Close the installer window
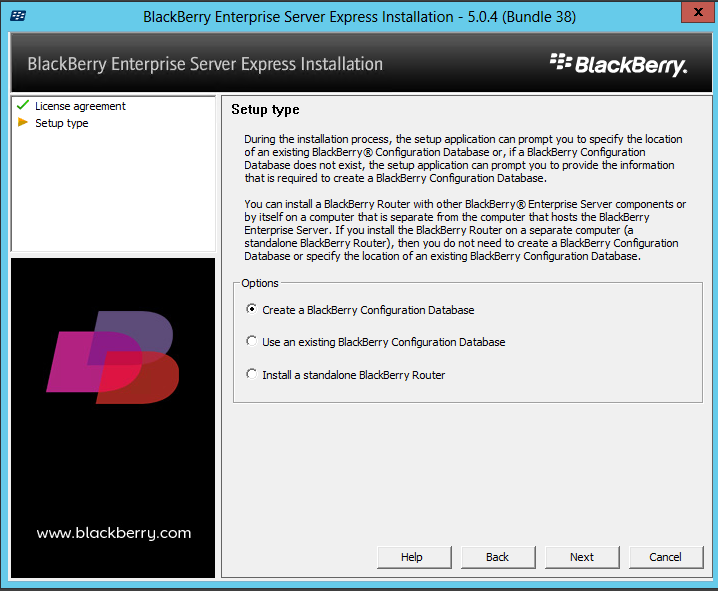Screen dimensions: 718x591 [x=698, y=12]
